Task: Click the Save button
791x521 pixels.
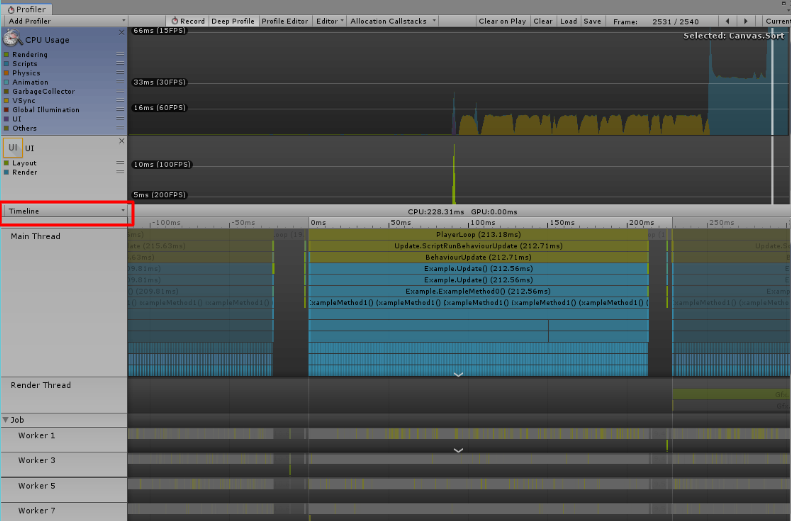Action: pyautogui.click(x=592, y=21)
